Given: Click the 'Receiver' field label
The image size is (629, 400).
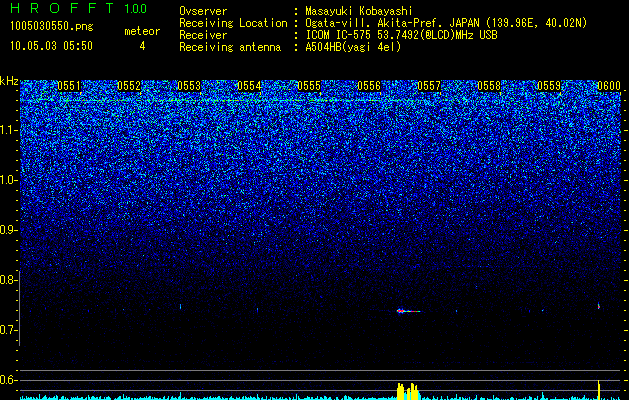Looking at the screenshot, I should click(203, 35).
